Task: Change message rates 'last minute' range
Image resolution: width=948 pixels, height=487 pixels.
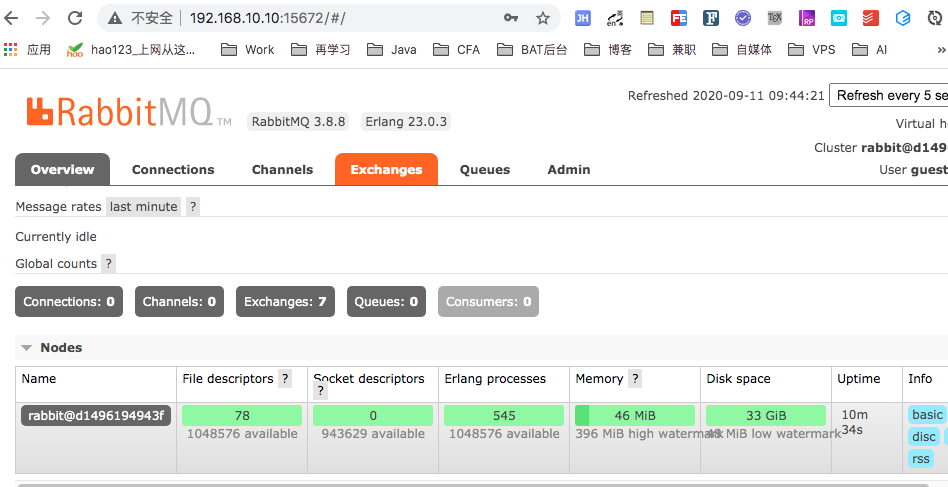Action: (143, 207)
